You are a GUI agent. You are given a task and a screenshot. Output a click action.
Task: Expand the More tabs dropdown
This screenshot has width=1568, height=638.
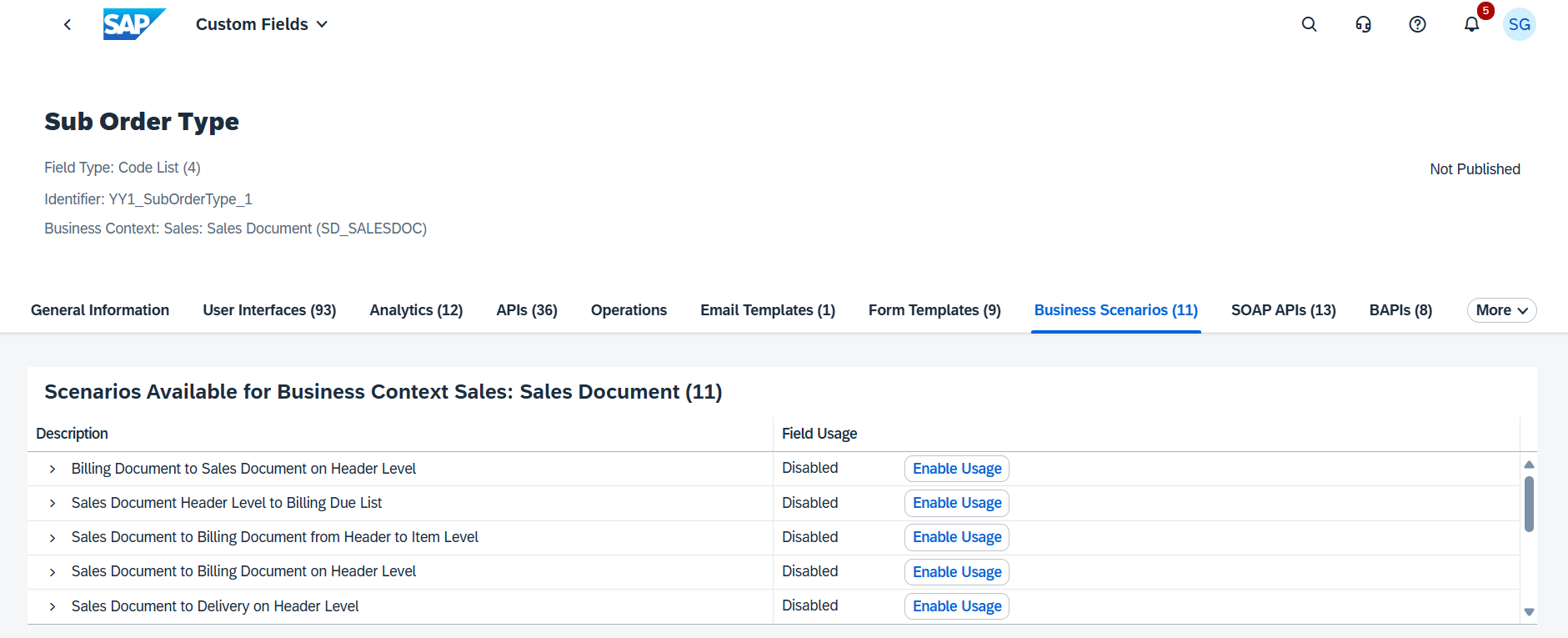tap(1500, 310)
